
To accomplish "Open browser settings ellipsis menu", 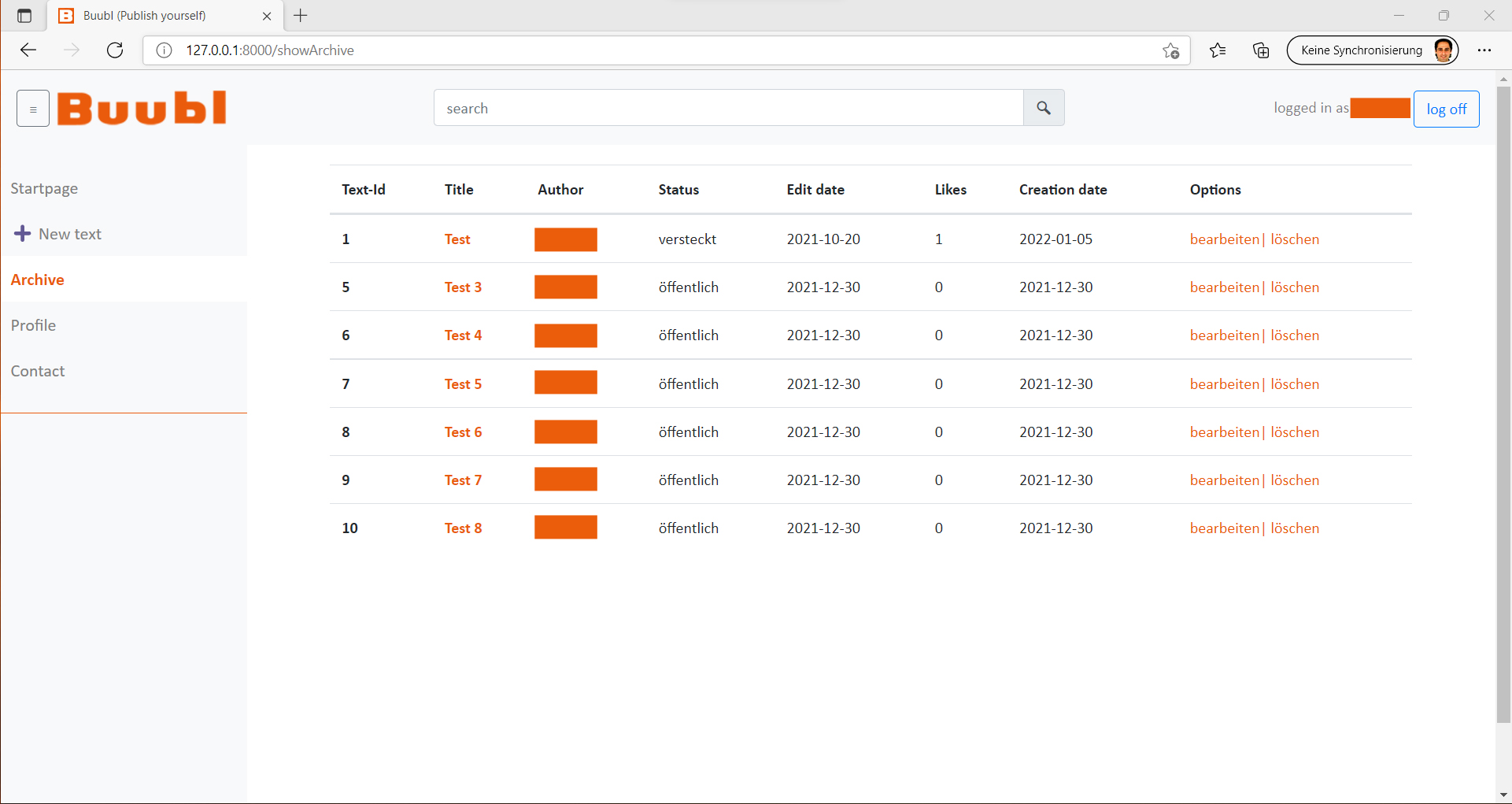I will (x=1484, y=50).
